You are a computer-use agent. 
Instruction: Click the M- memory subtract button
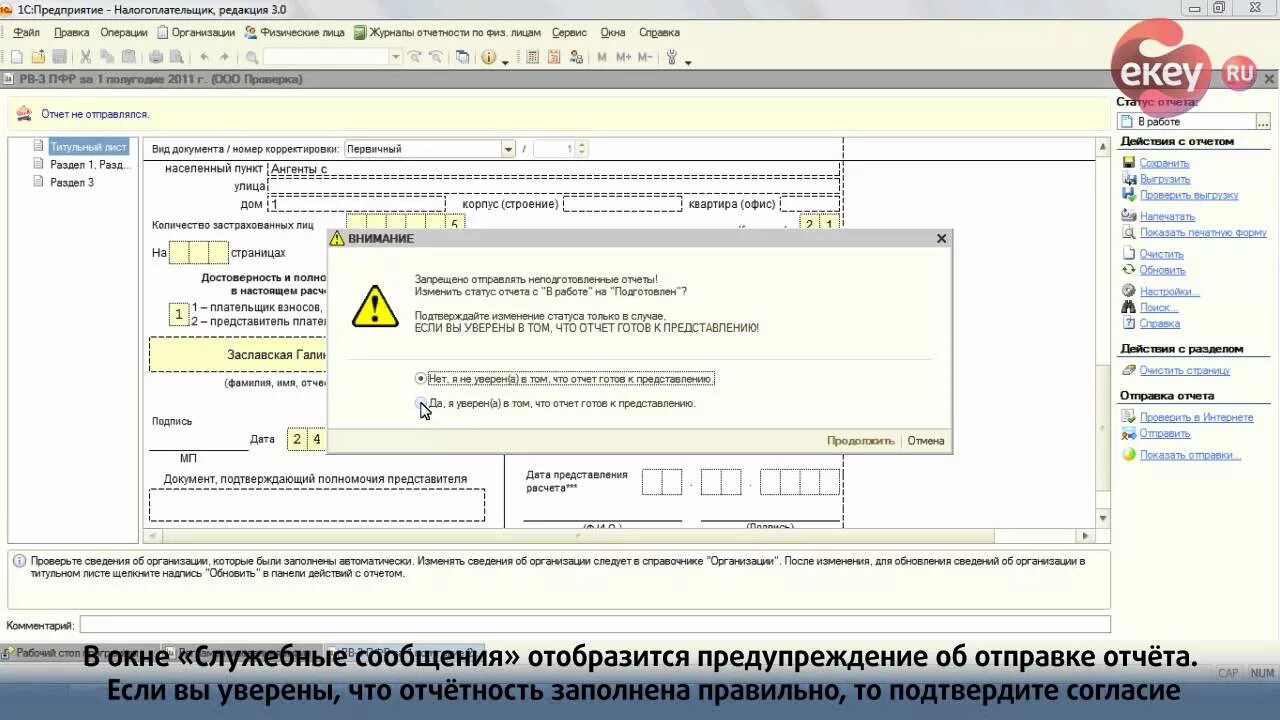[x=645, y=57]
